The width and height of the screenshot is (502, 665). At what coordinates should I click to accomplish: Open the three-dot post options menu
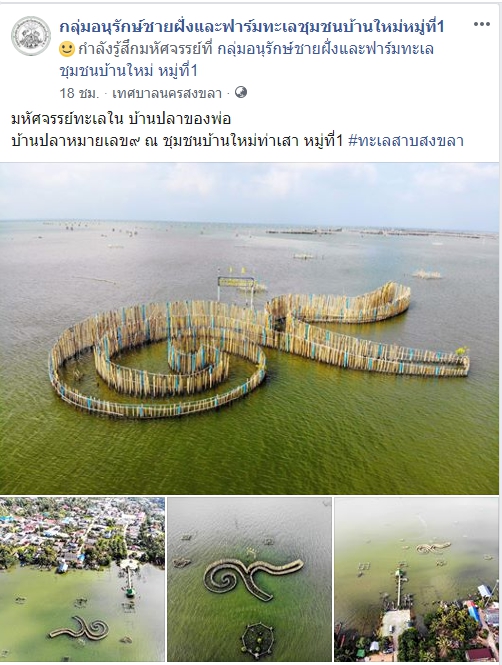(482, 24)
